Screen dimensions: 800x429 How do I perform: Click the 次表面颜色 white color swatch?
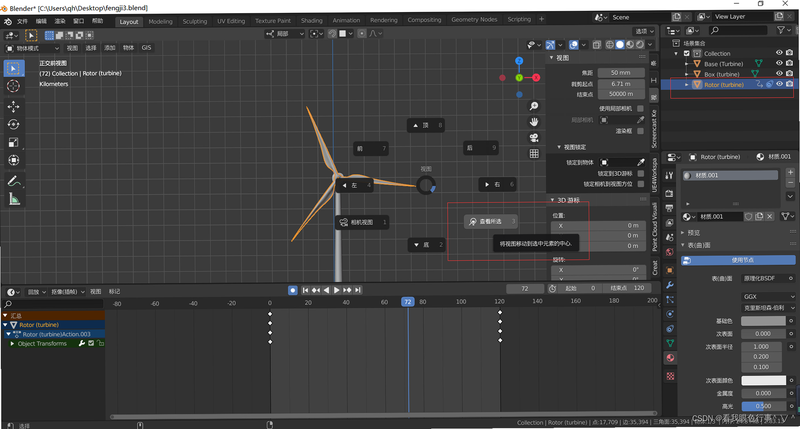[x=763, y=381]
